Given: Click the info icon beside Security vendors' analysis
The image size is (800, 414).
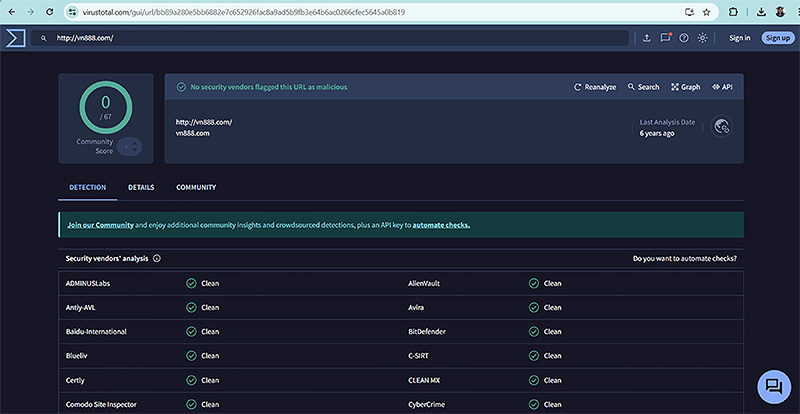Looking at the screenshot, I should click(157, 259).
